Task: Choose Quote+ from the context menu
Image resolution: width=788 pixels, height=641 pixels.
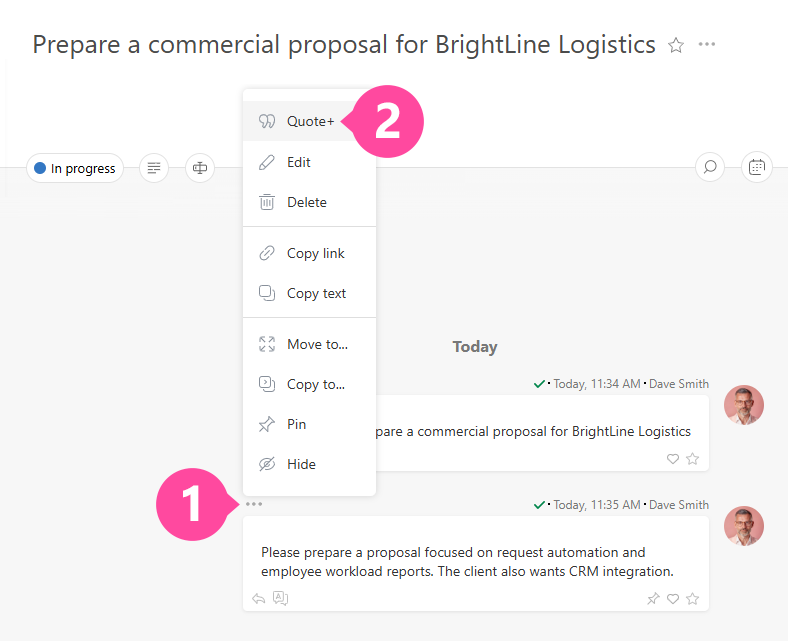Action: click(x=309, y=121)
